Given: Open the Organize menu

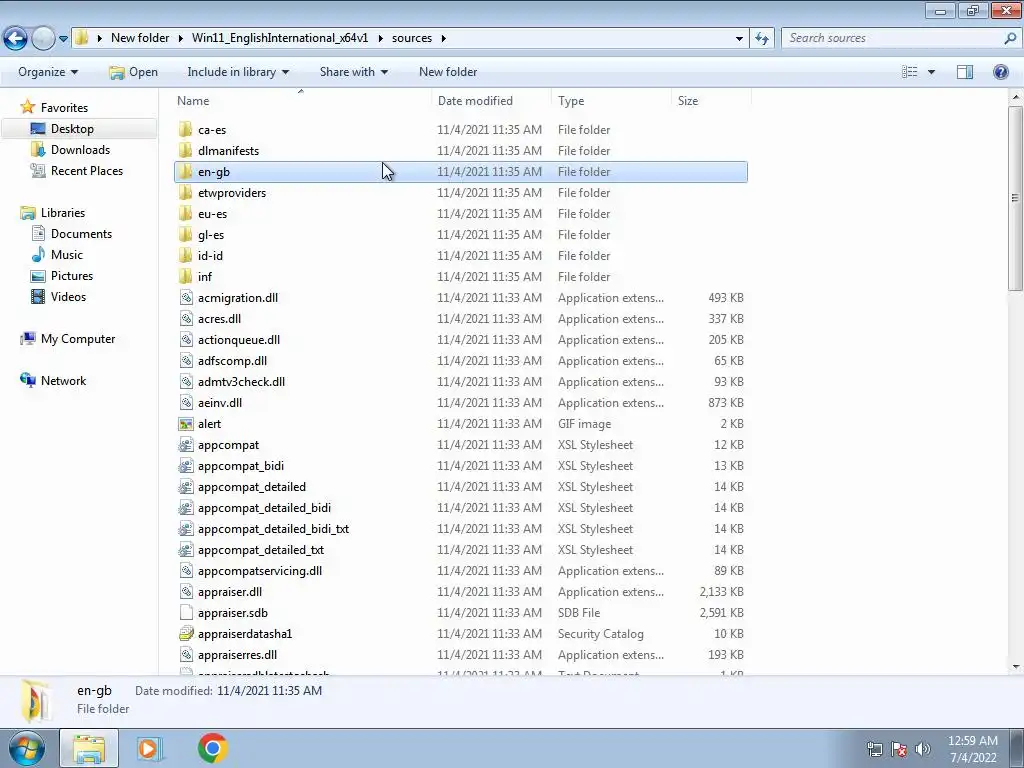Looking at the screenshot, I should click(x=48, y=72).
